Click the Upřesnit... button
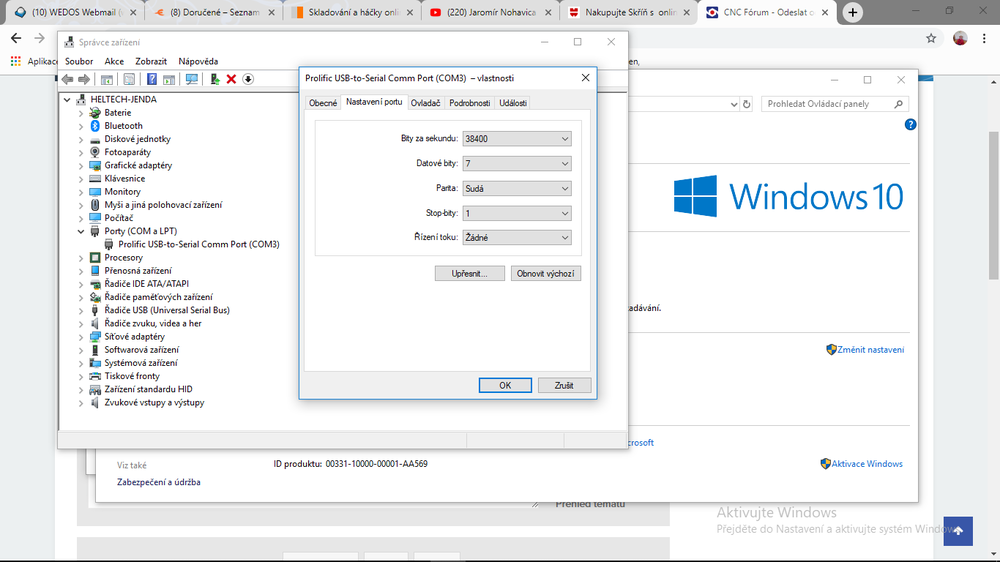Screen dimensions: 1000x562 click(x=469, y=273)
